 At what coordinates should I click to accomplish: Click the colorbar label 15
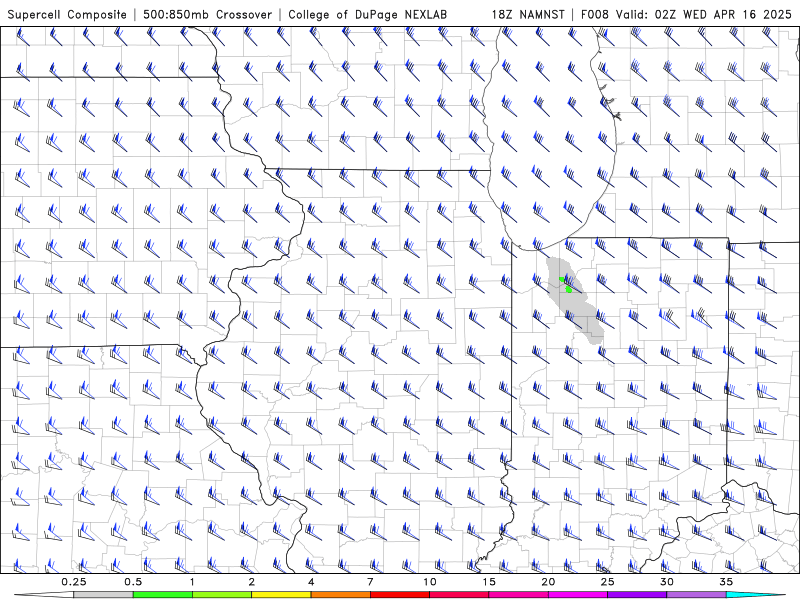tap(489, 582)
